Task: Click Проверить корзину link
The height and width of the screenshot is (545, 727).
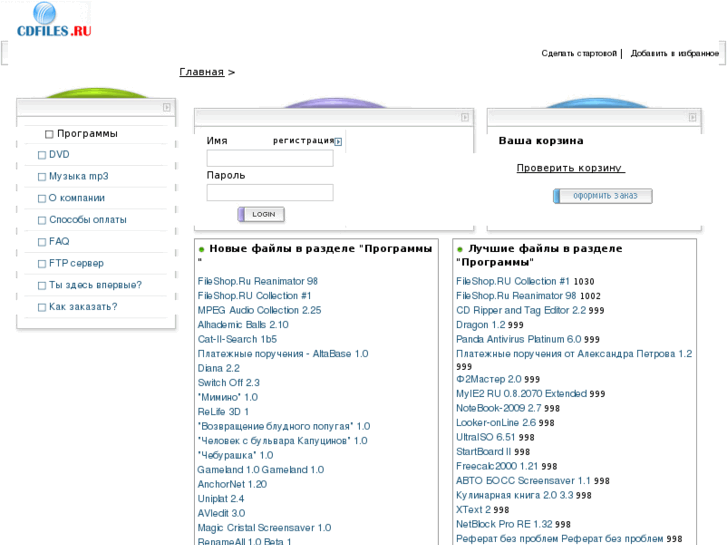Action: click(x=571, y=168)
